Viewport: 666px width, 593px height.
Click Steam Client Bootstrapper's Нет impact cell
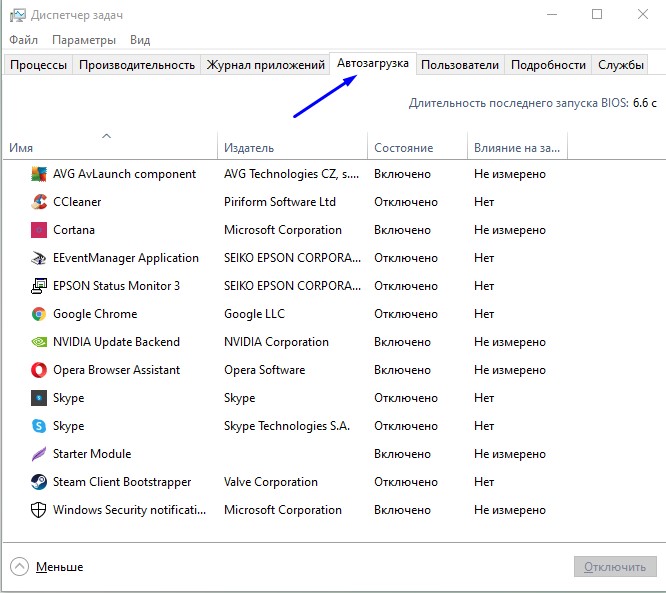pos(484,482)
